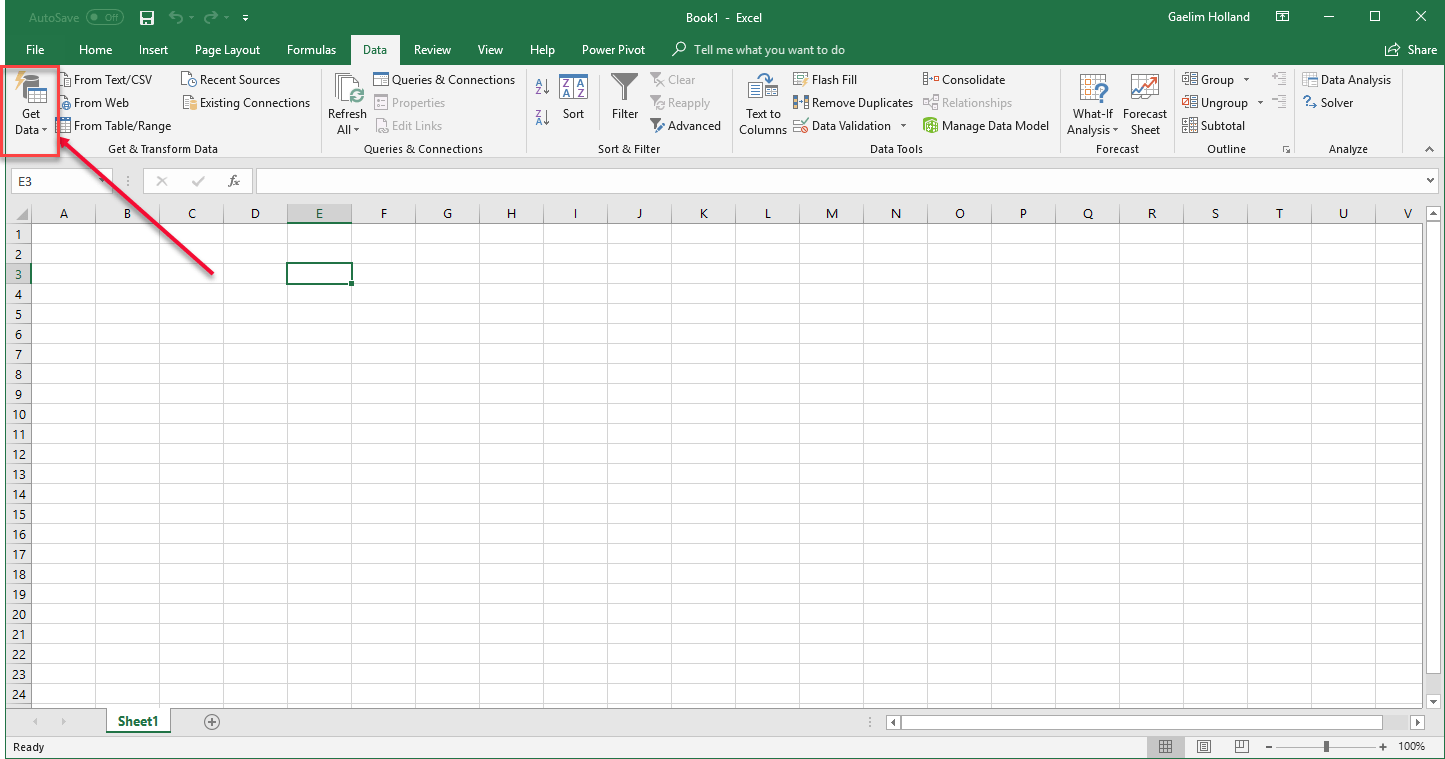Image resolution: width=1445 pixels, height=759 pixels.
Task: Switch to Page Layout view
Action: [x=1204, y=747]
